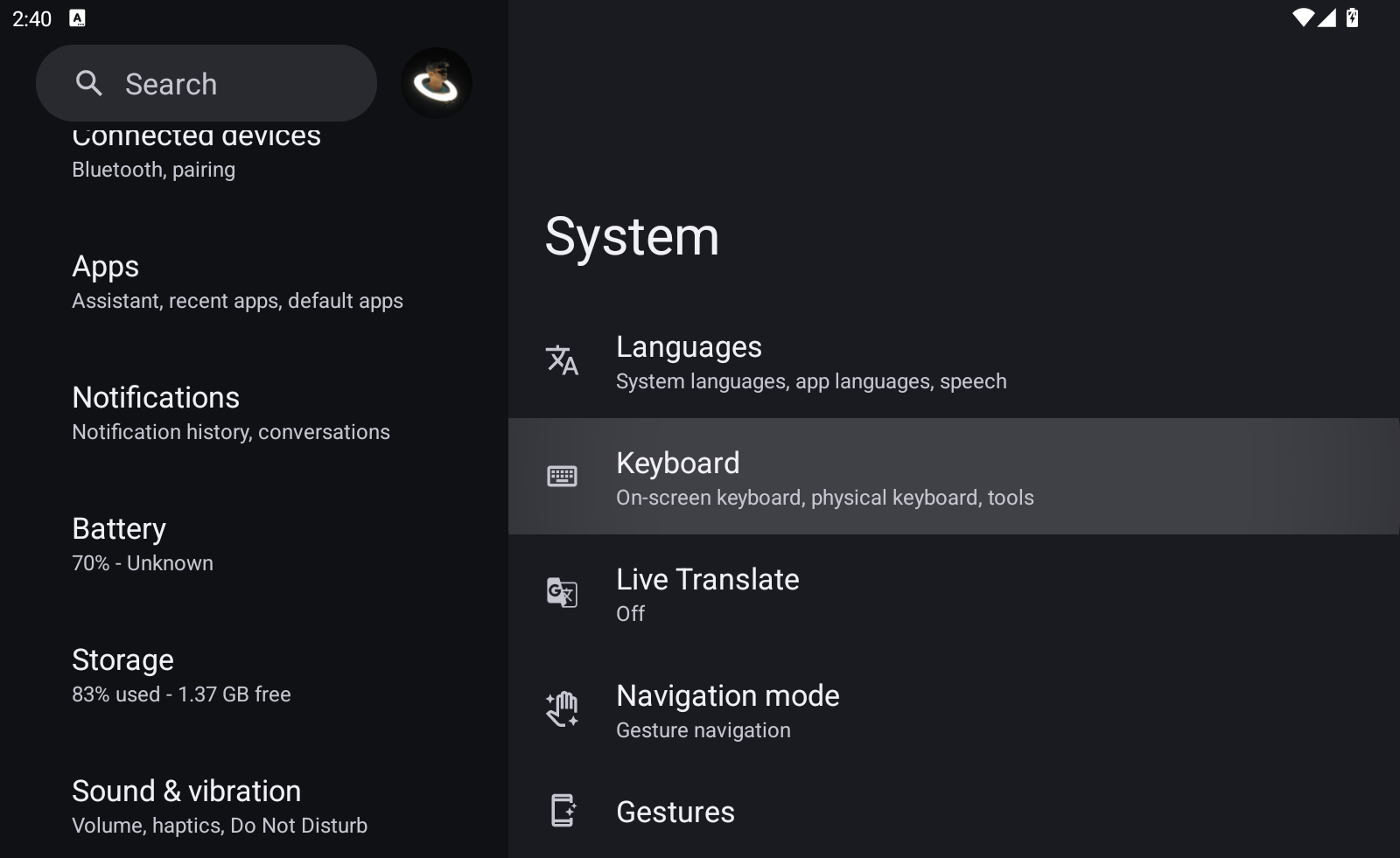Click the search magnifier icon

coord(88,83)
